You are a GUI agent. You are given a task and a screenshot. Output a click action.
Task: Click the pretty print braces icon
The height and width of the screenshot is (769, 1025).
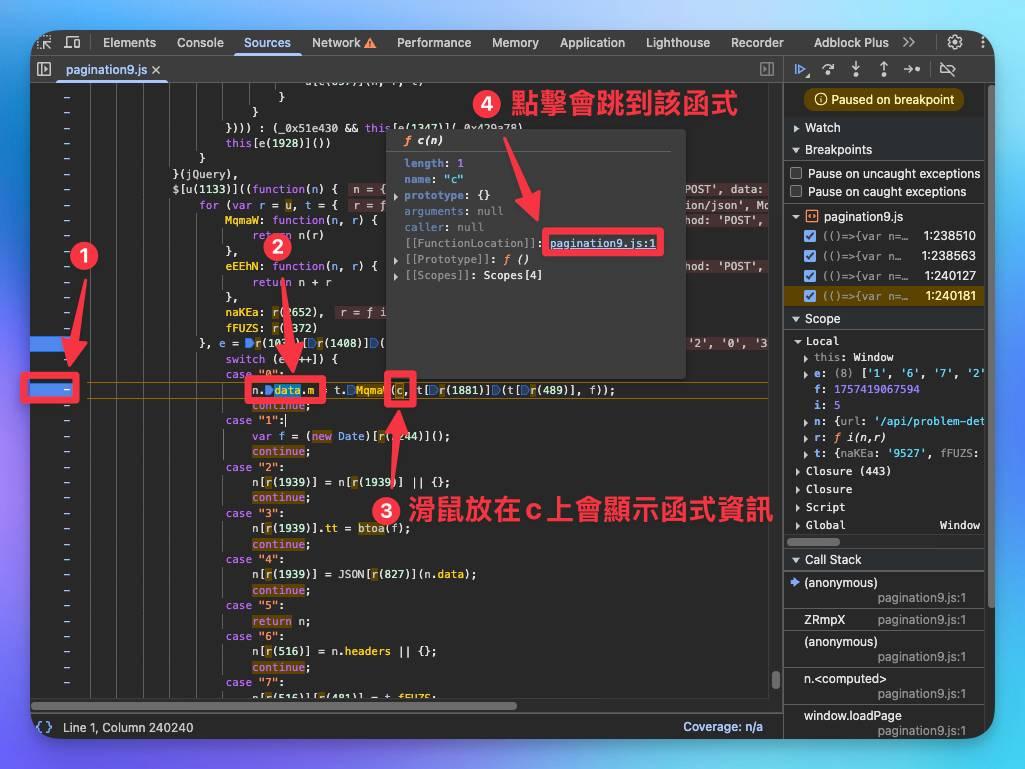pyautogui.click(x=44, y=727)
